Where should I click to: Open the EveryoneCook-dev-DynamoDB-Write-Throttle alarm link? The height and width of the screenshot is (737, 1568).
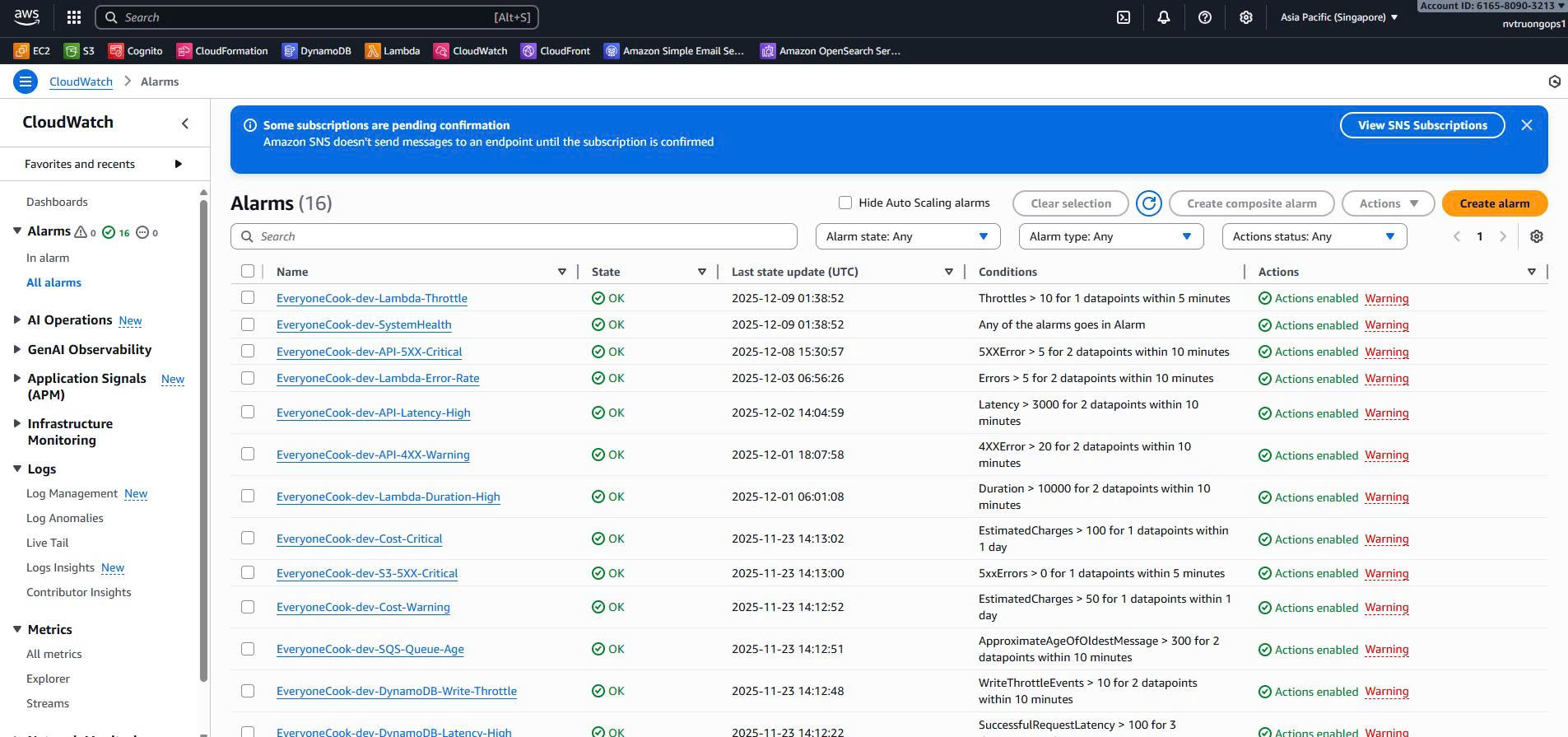click(397, 691)
